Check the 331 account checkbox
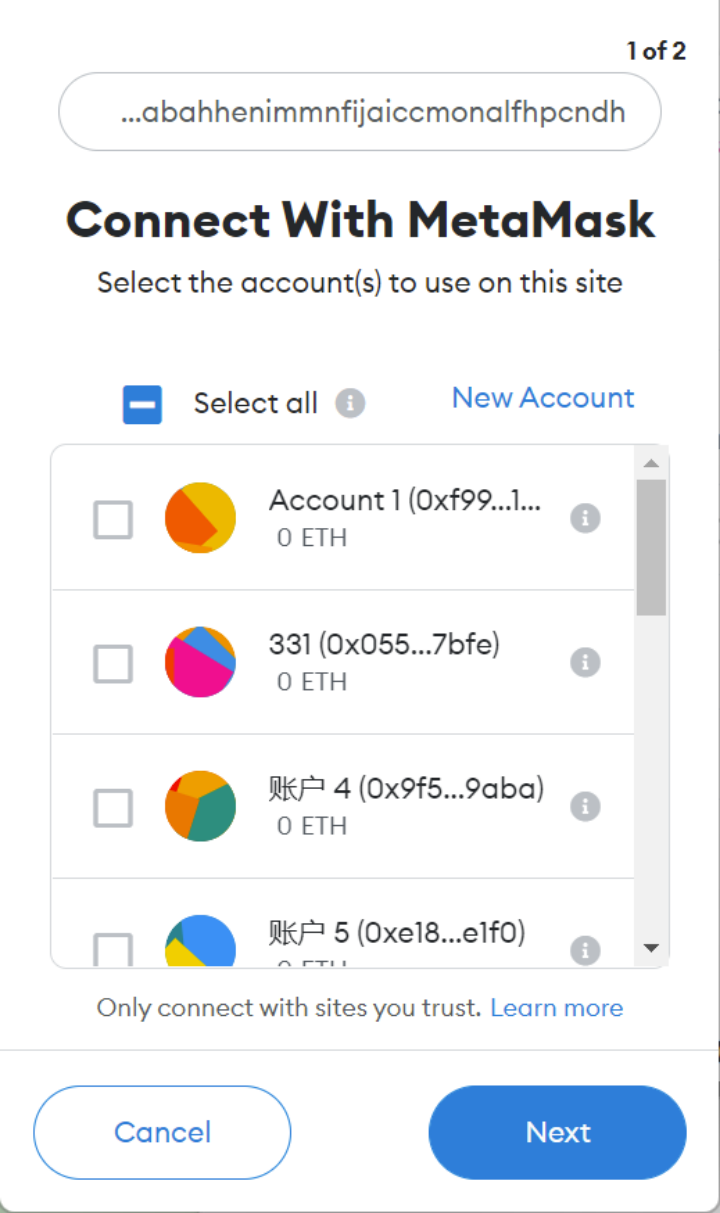The width and height of the screenshot is (720, 1213). tap(113, 664)
